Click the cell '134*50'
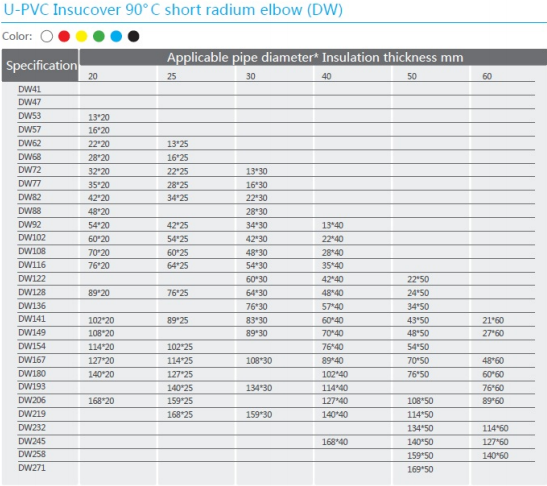The height and width of the screenshot is (486, 547). (x=420, y=428)
